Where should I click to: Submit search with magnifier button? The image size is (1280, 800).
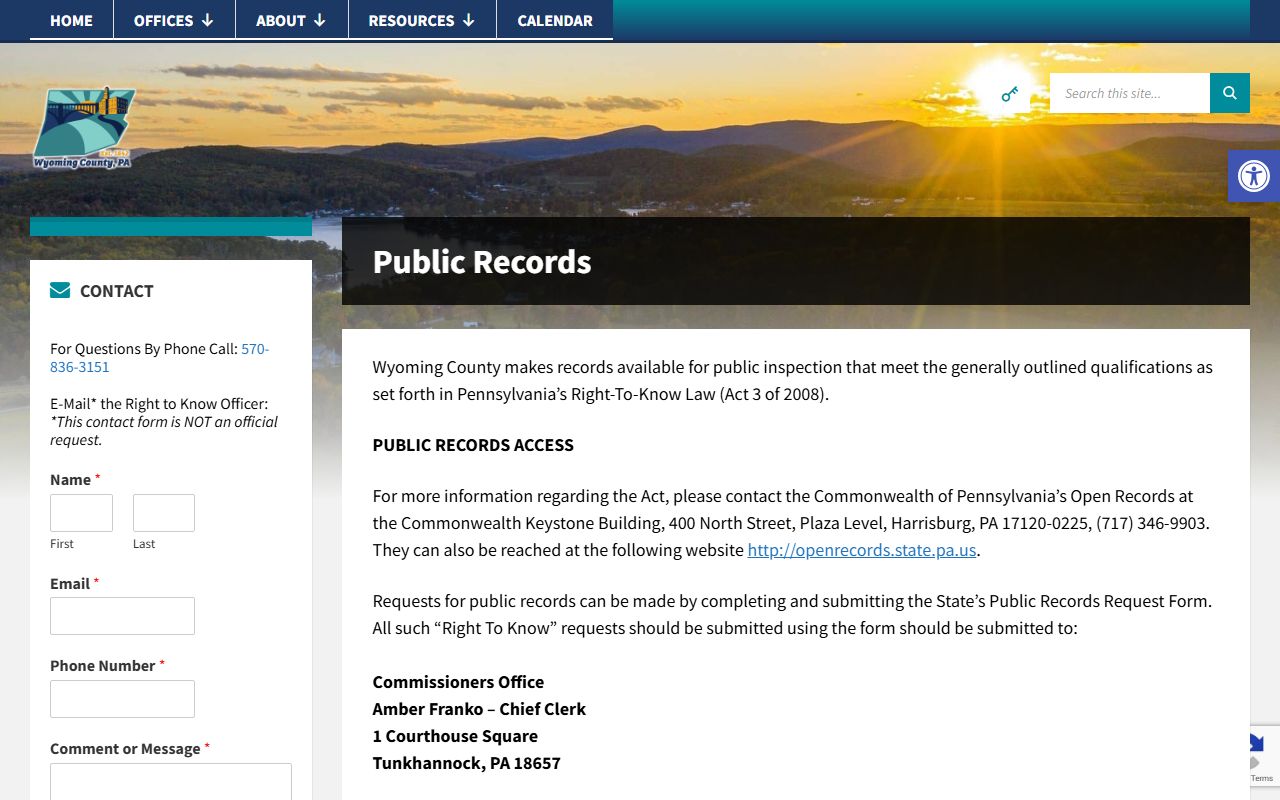click(x=1230, y=93)
